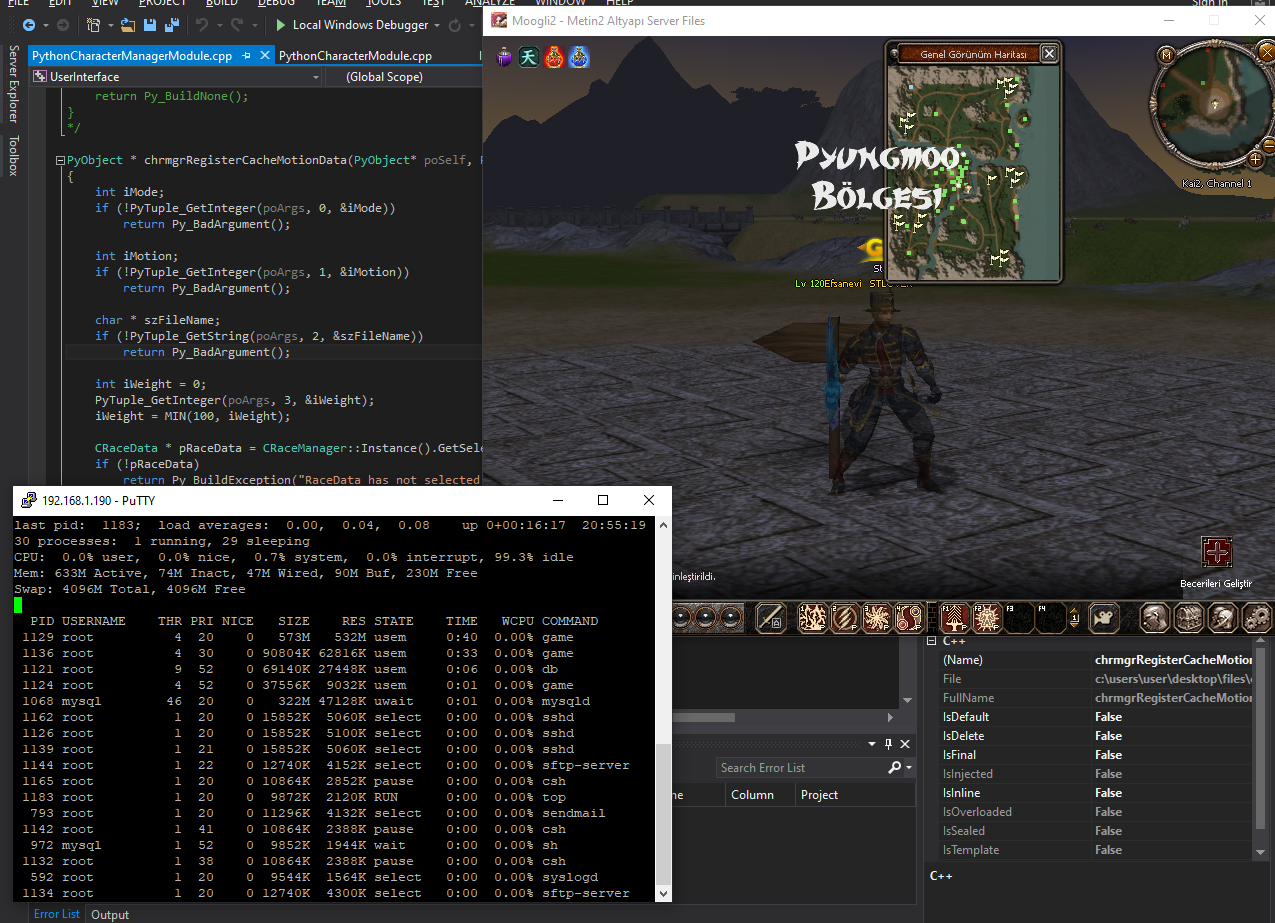Open the Toolbox side tab
Image resolution: width=1275 pixels, height=923 pixels.
point(13,156)
